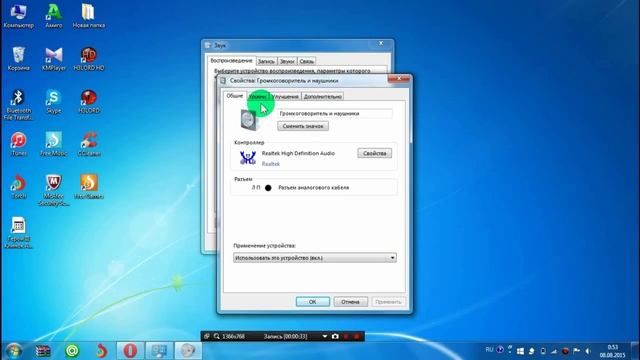Image resolution: width=640 pixels, height=360 pixels.
Task: Open the volume icon in system tray
Action: 588,351
